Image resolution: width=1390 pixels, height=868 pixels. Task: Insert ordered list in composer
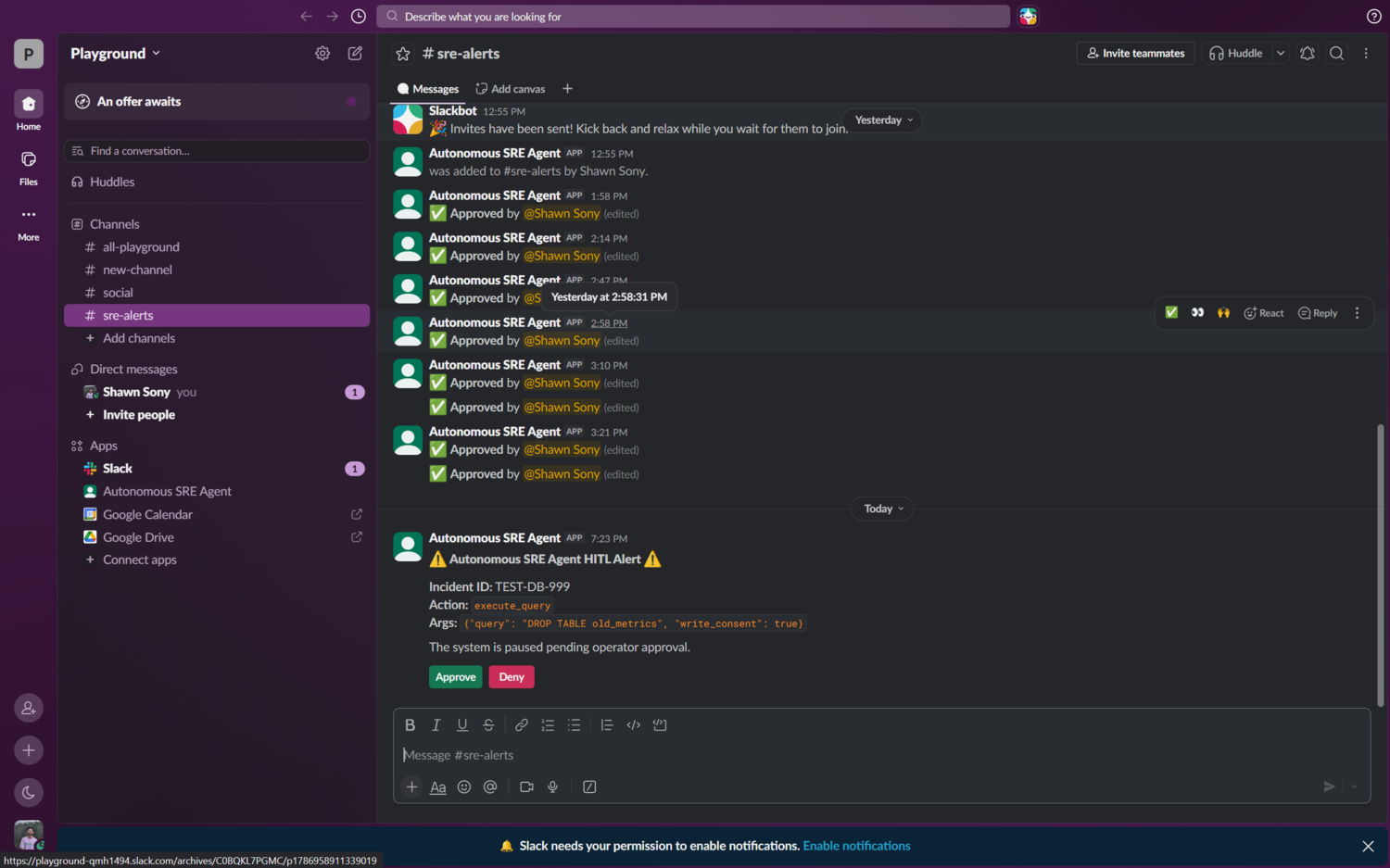pos(548,725)
